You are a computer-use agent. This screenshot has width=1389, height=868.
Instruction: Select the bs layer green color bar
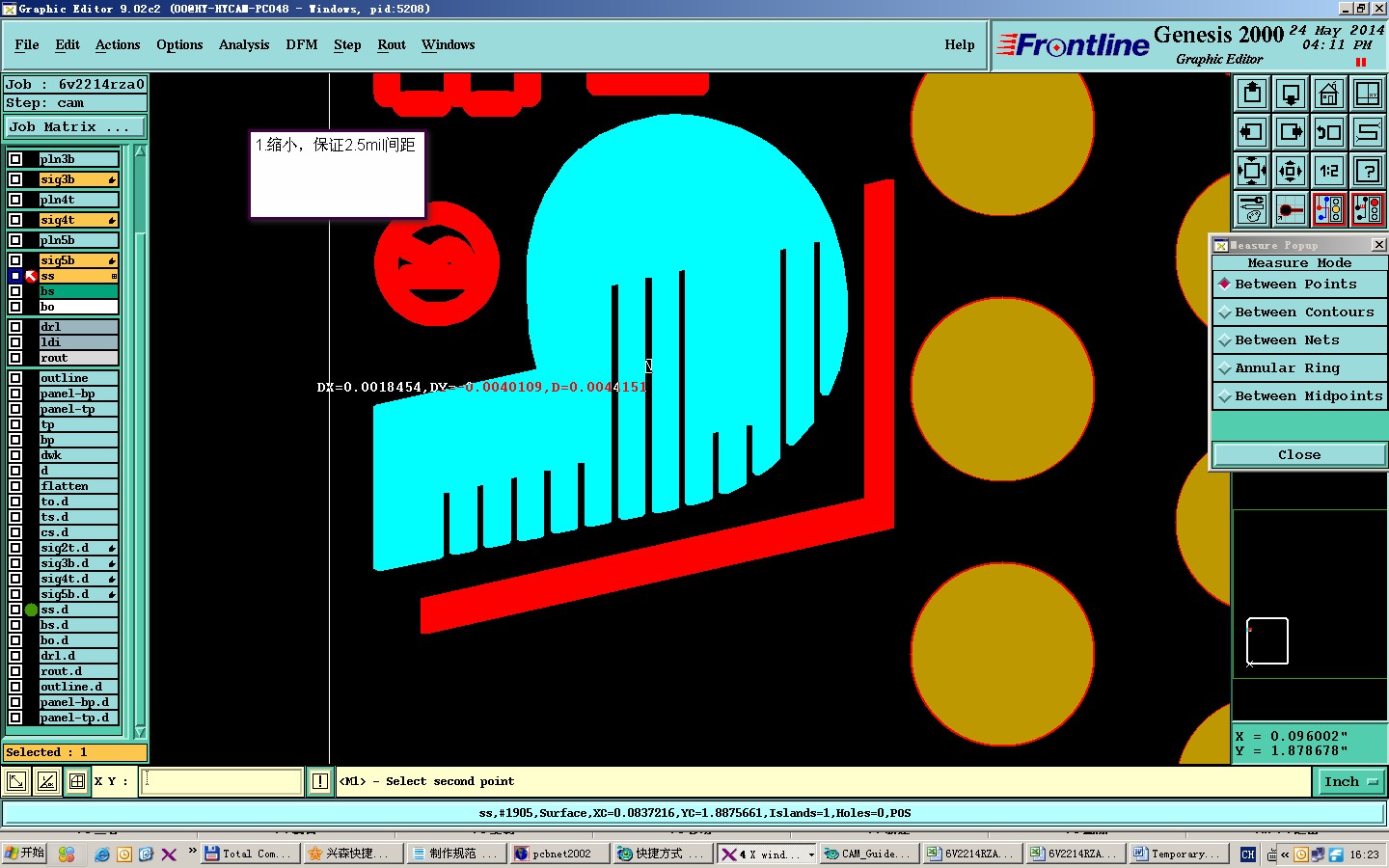point(78,291)
